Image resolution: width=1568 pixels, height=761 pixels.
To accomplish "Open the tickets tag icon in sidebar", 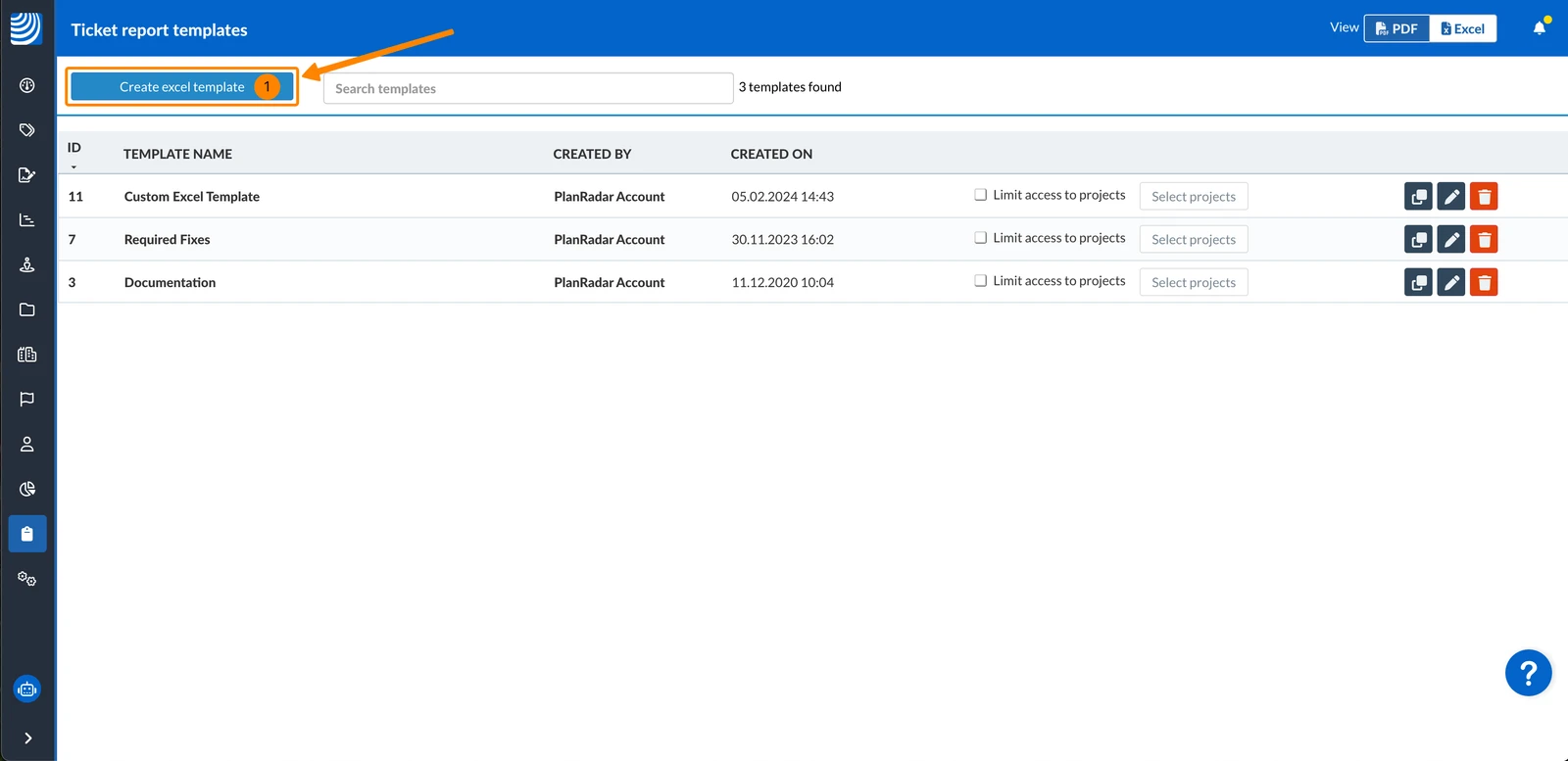I will tap(27, 130).
